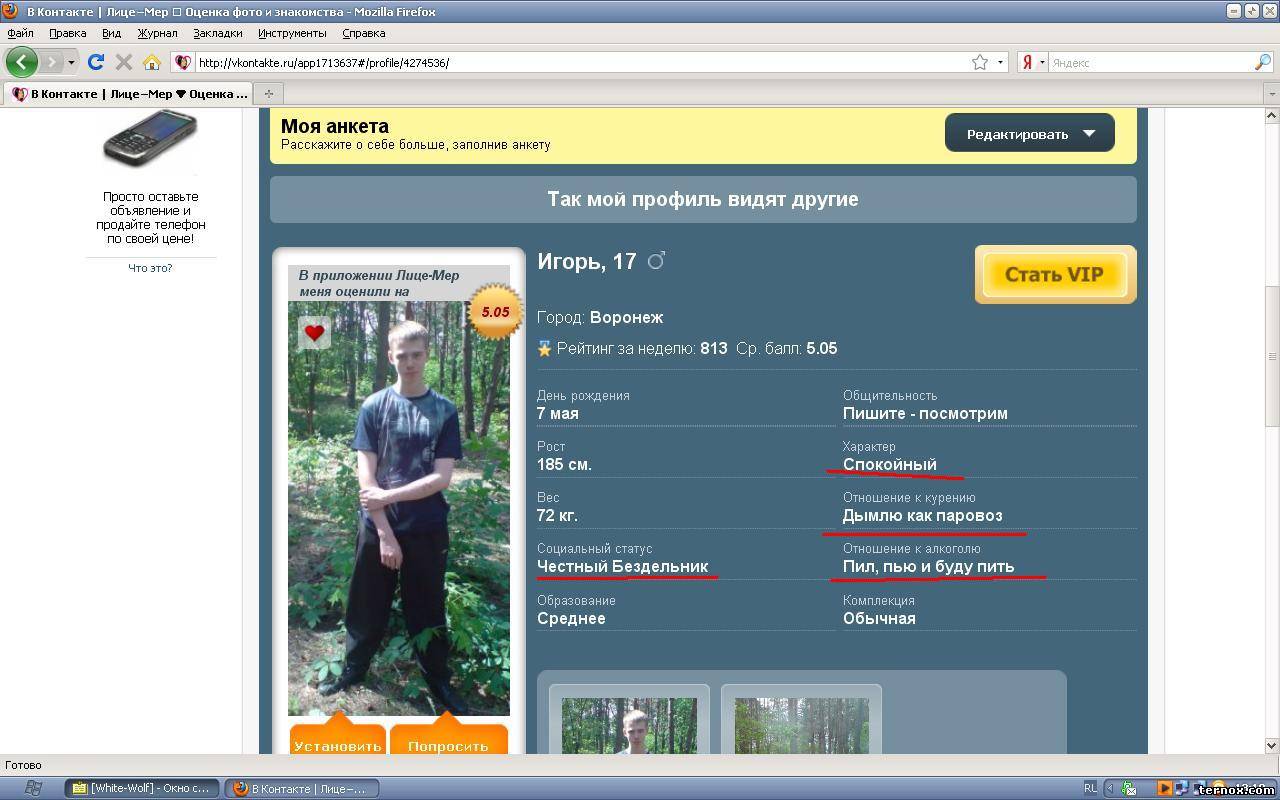Follow the Что это? link
Image resolution: width=1280 pixels, height=800 pixels.
[150, 268]
